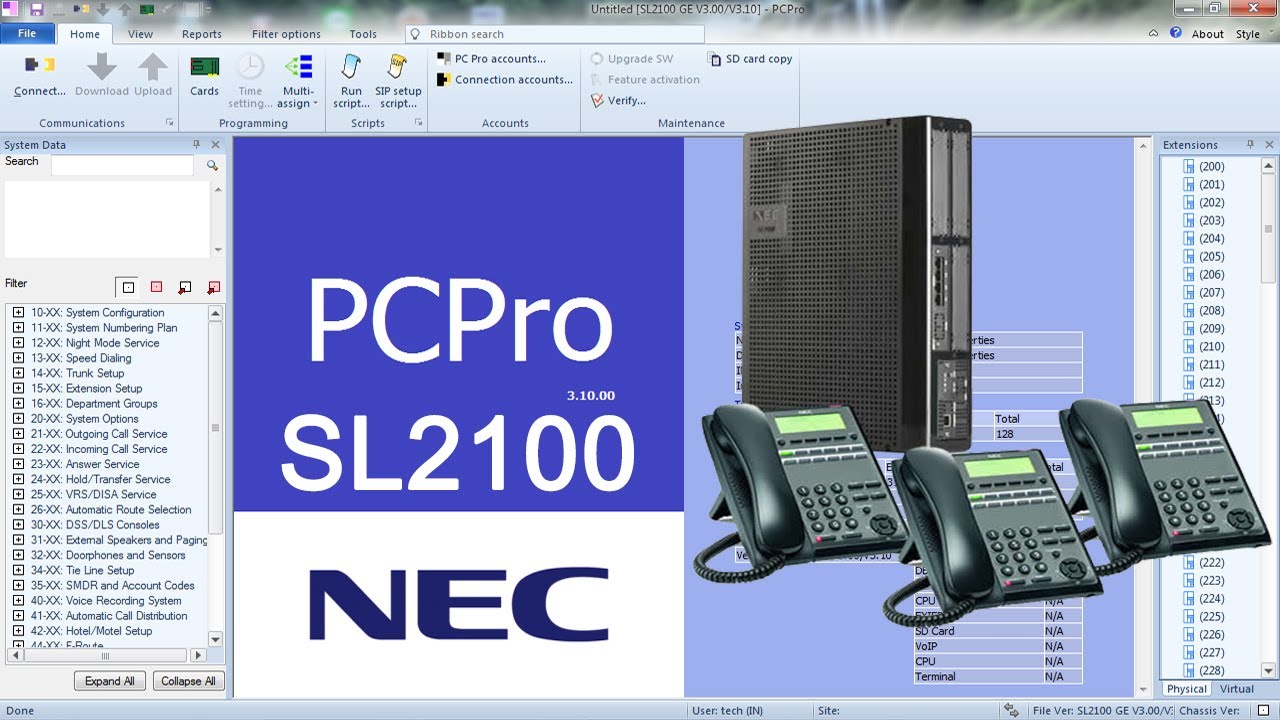Collapse the ribbon with the caret icon

[x=1153, y=33]
